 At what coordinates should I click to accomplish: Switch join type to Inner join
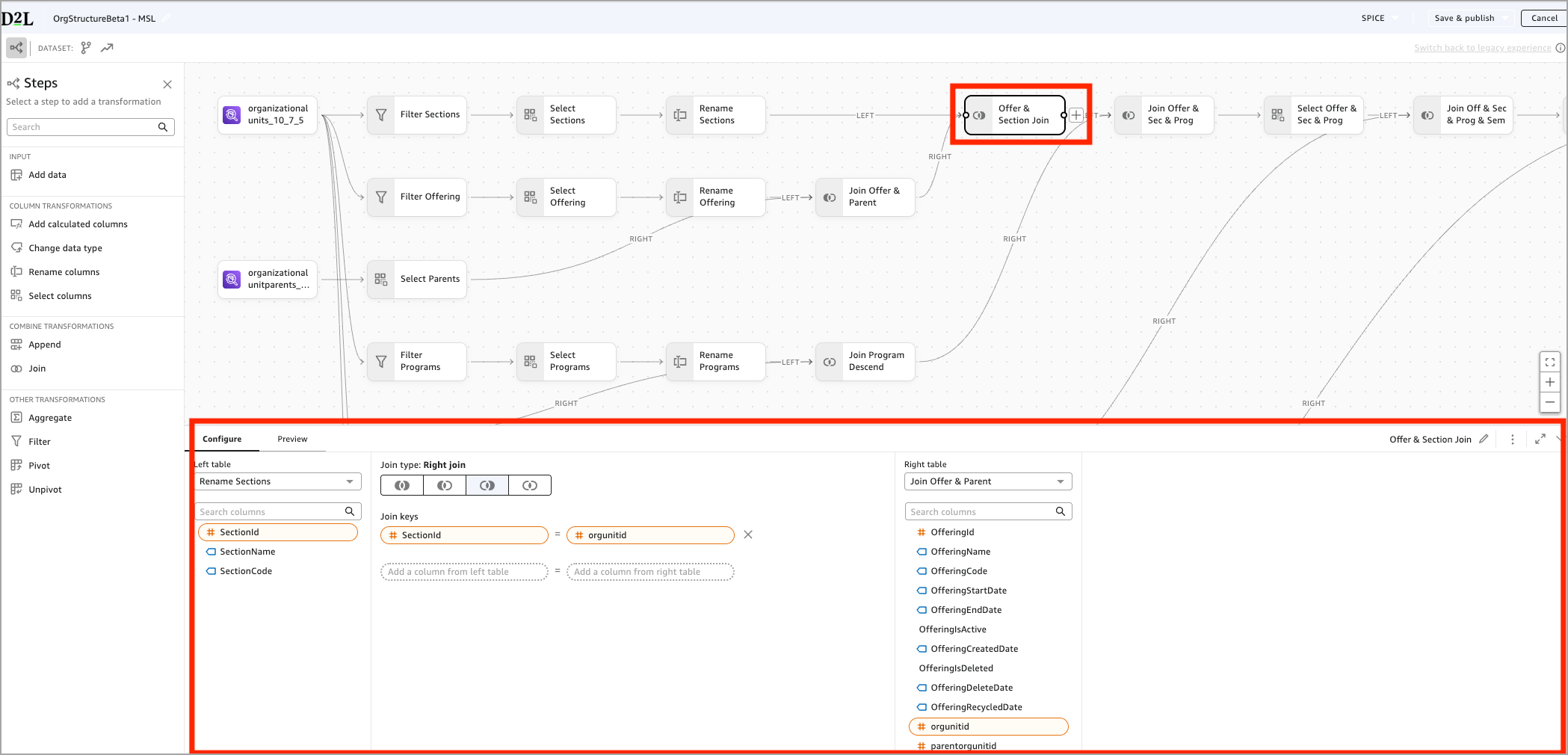[401, 485]
